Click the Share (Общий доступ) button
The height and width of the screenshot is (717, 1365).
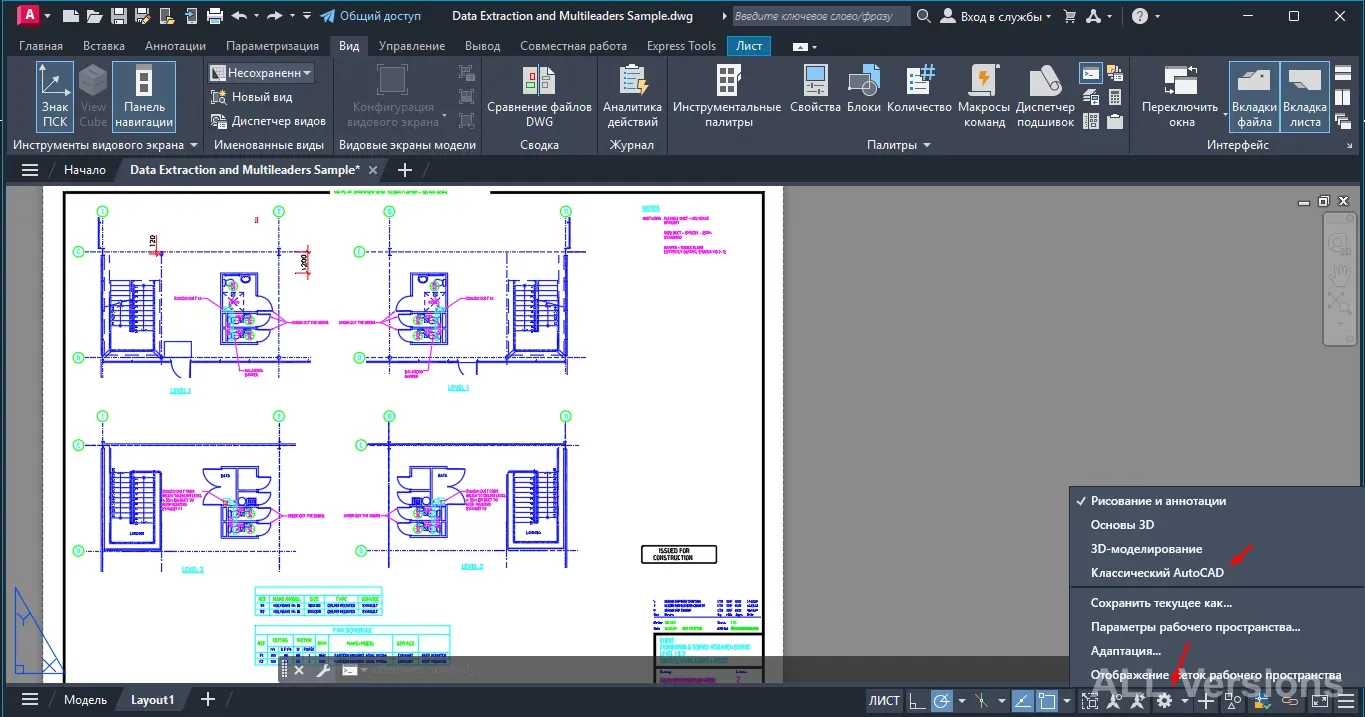pos(370,16)
